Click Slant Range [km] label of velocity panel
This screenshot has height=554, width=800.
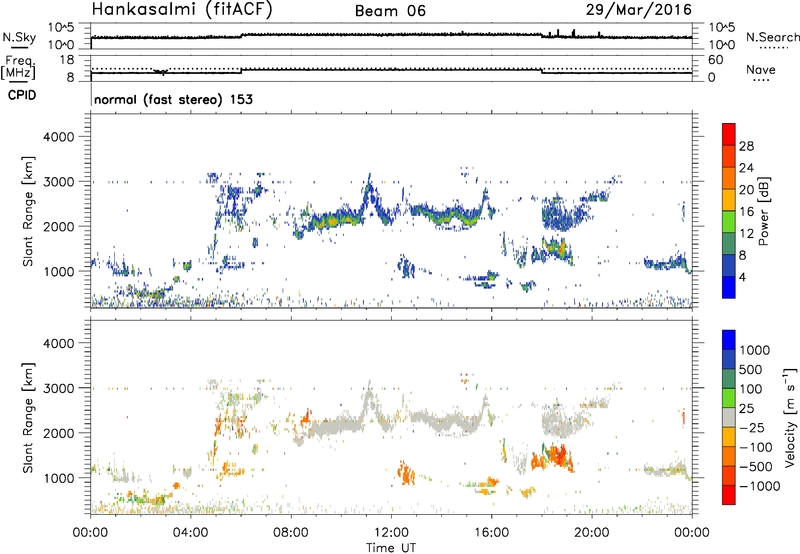point(28,418)
